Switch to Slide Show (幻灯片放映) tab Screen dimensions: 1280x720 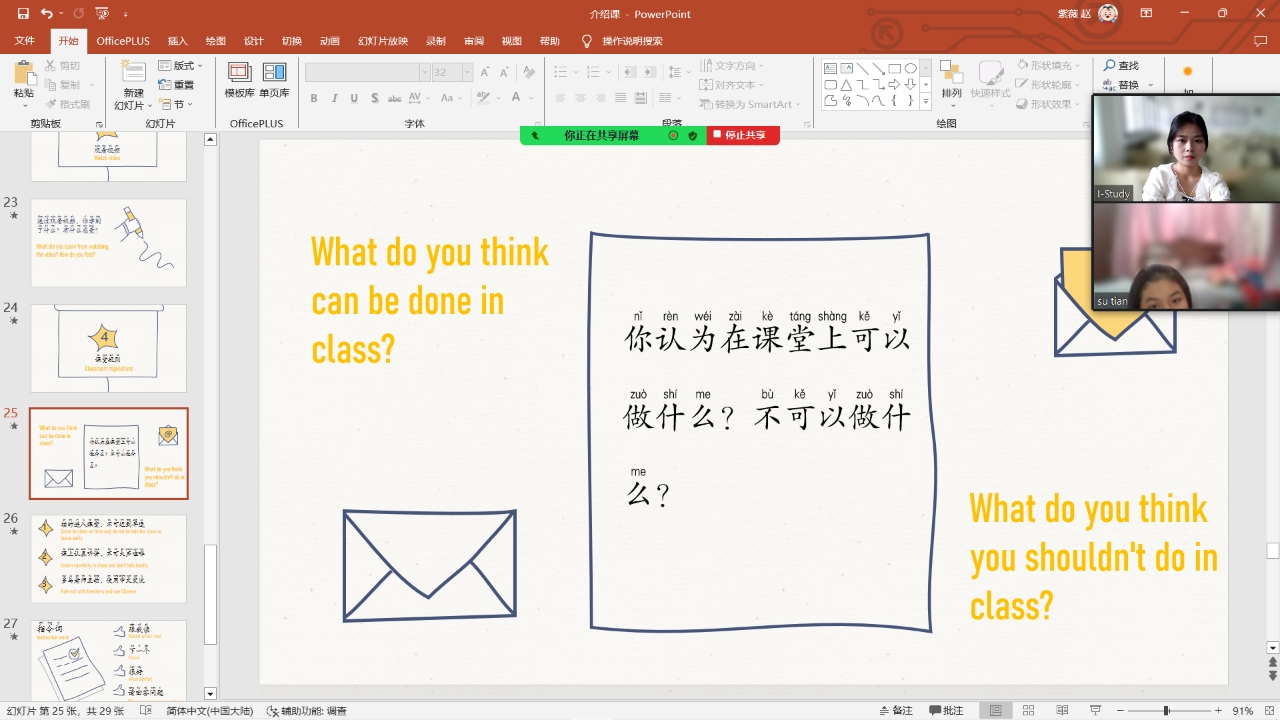383,41
